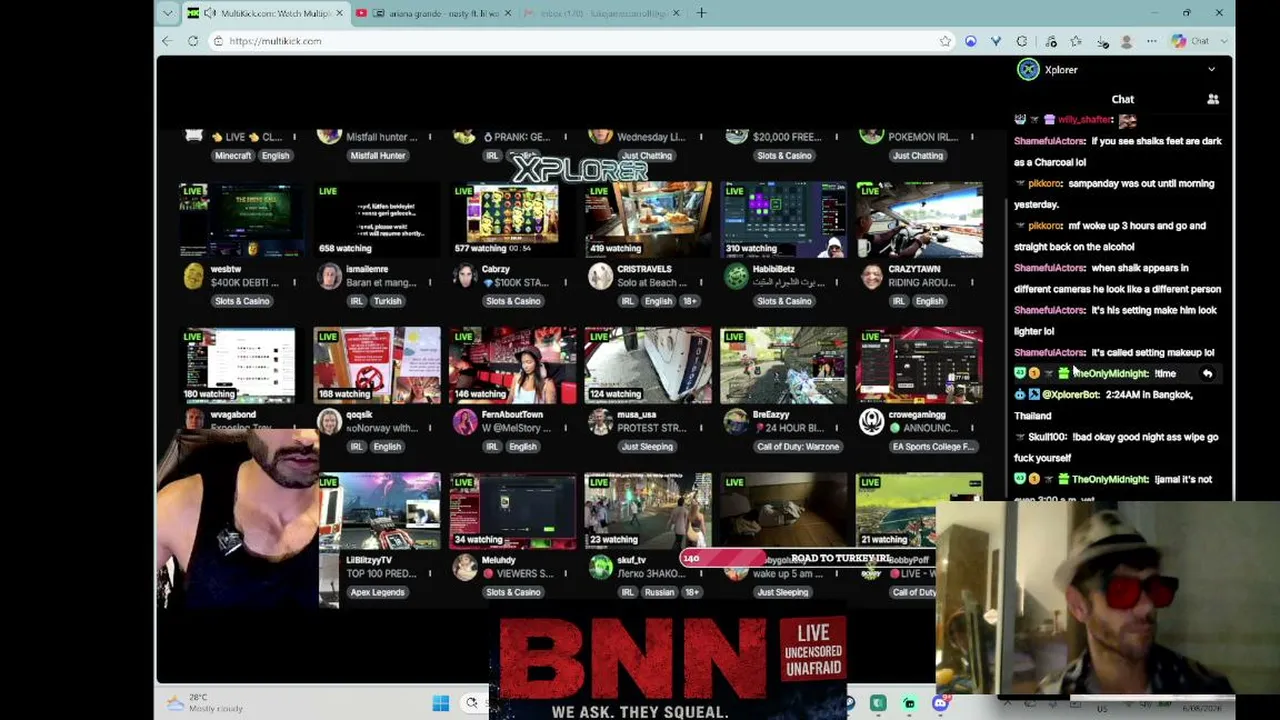Close the ariana grande YouTube tab
This screenshot has width=1280, height=720.
508,13
